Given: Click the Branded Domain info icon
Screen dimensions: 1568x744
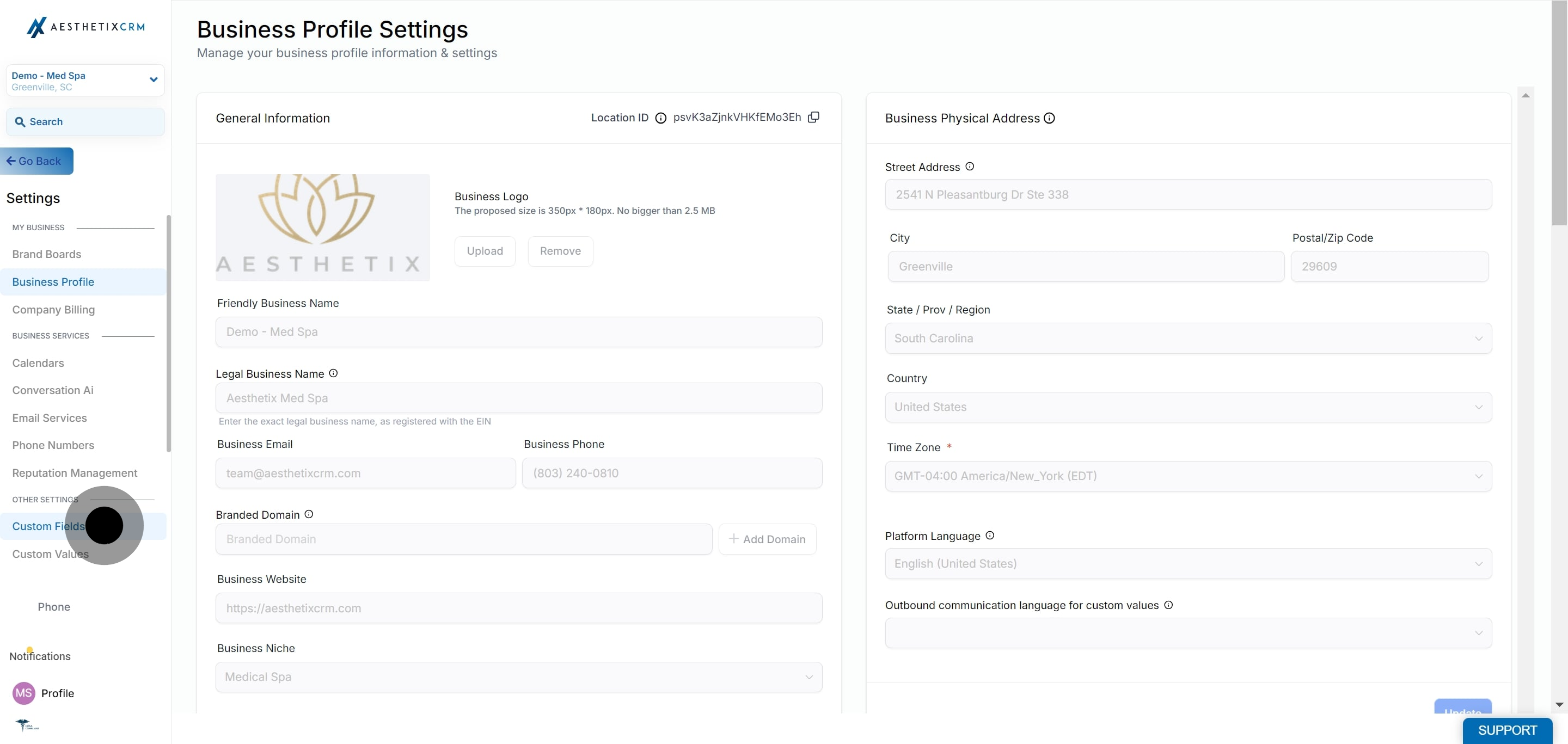Looking at the screenshot, I should click(x=309, y=514).
